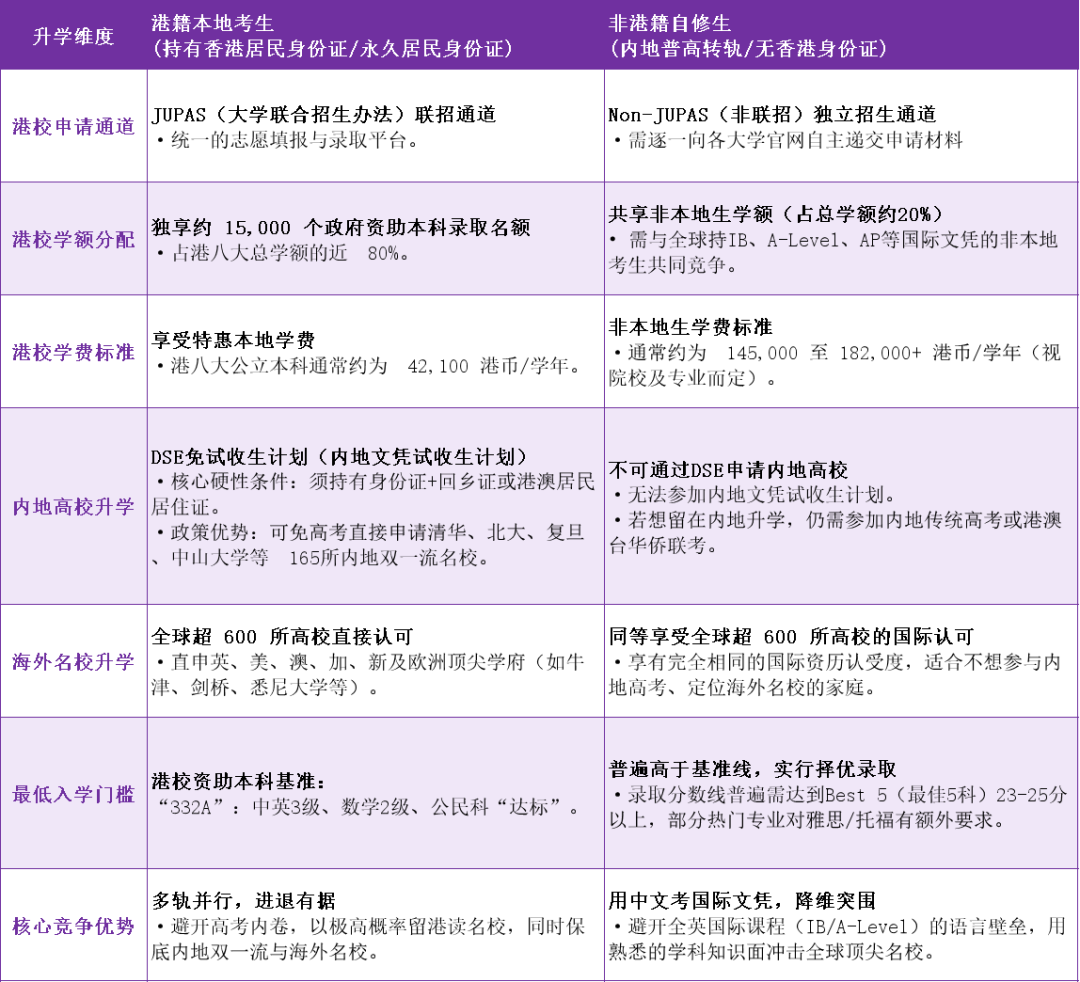Select header text '港籍本地考生'
1080x982 pixels.
213,23
